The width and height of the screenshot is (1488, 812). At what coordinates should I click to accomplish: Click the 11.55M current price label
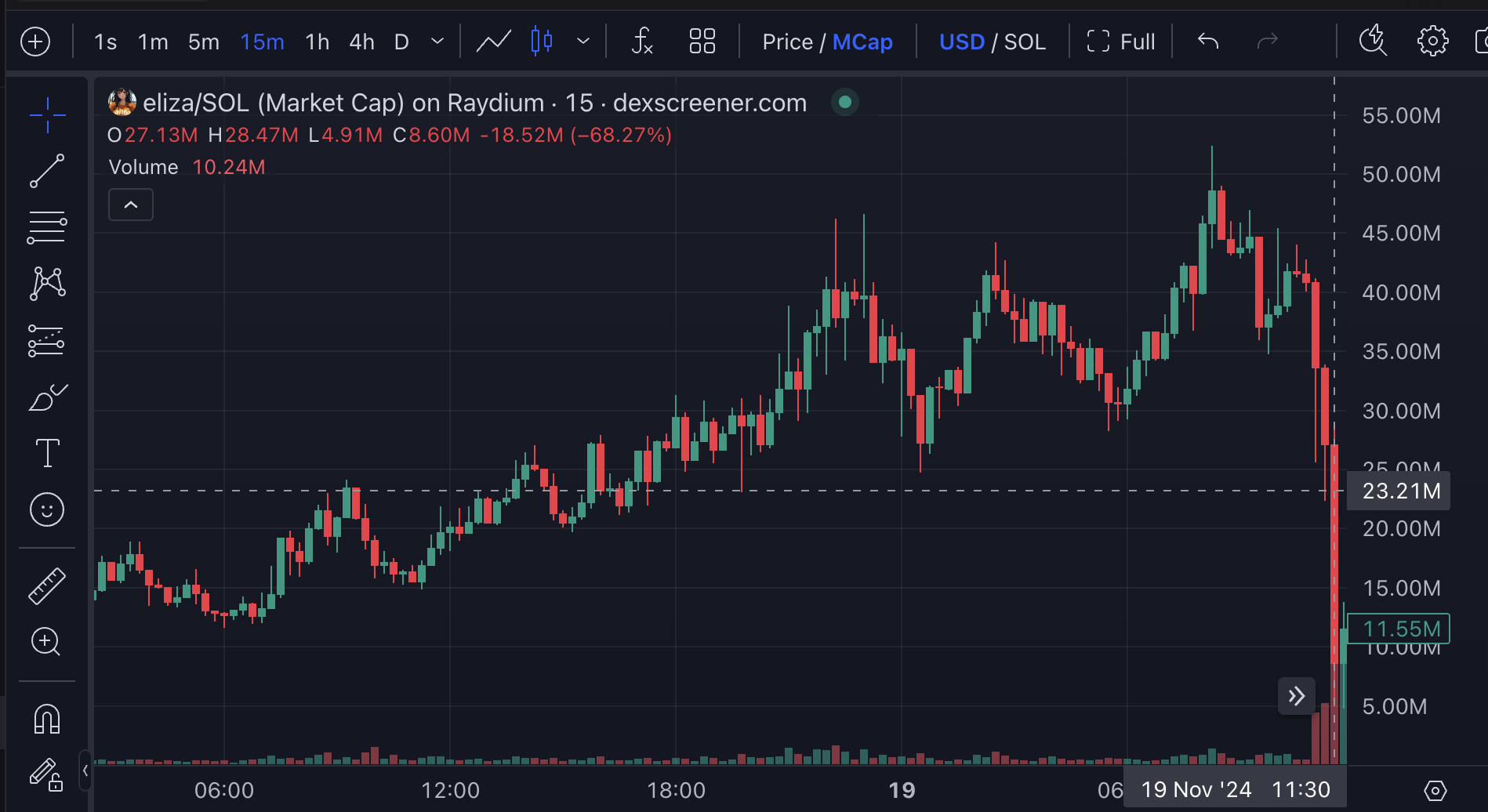pos(1400,629)
